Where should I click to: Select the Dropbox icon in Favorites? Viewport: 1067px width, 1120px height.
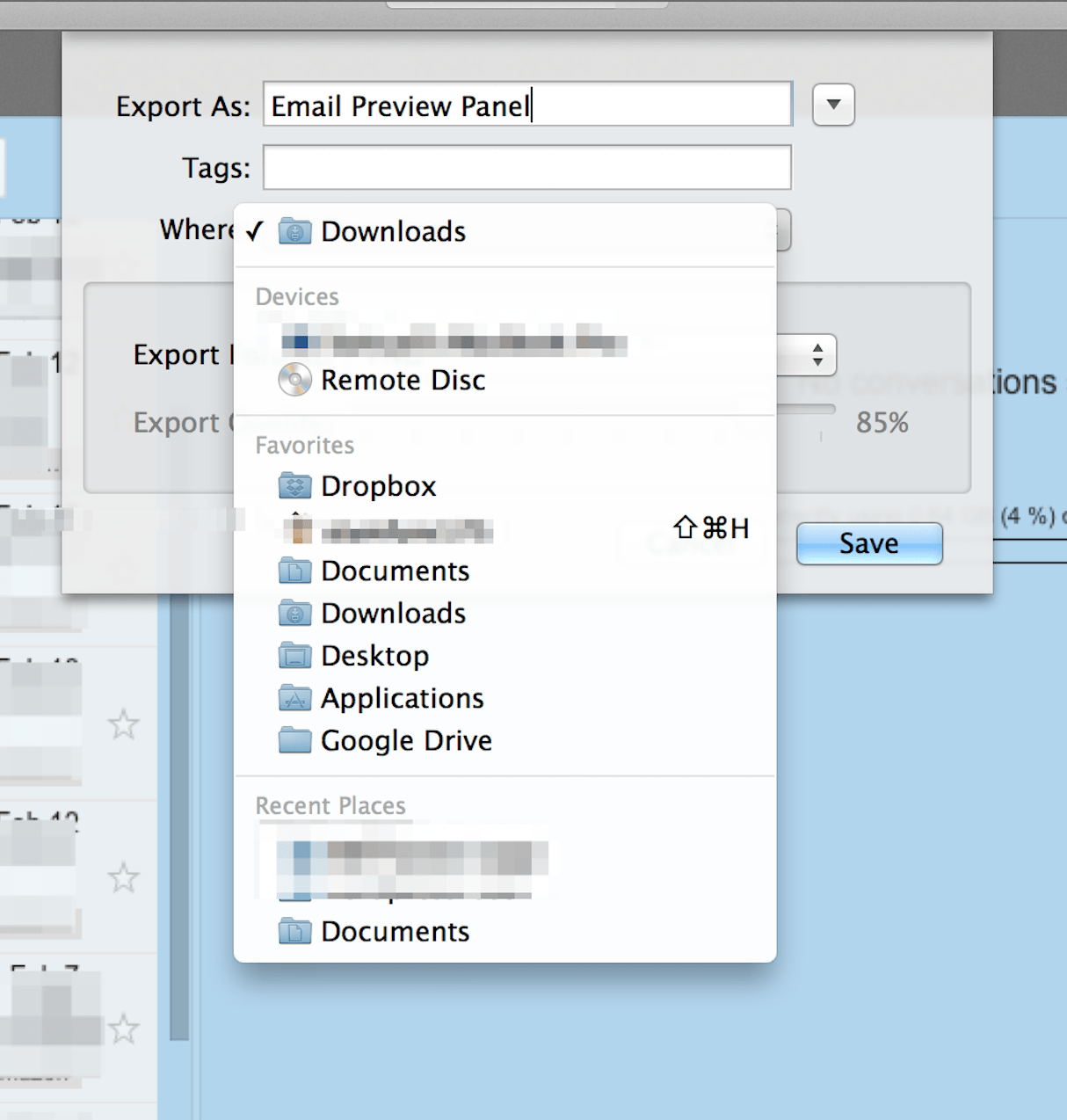tap(295, 485)
